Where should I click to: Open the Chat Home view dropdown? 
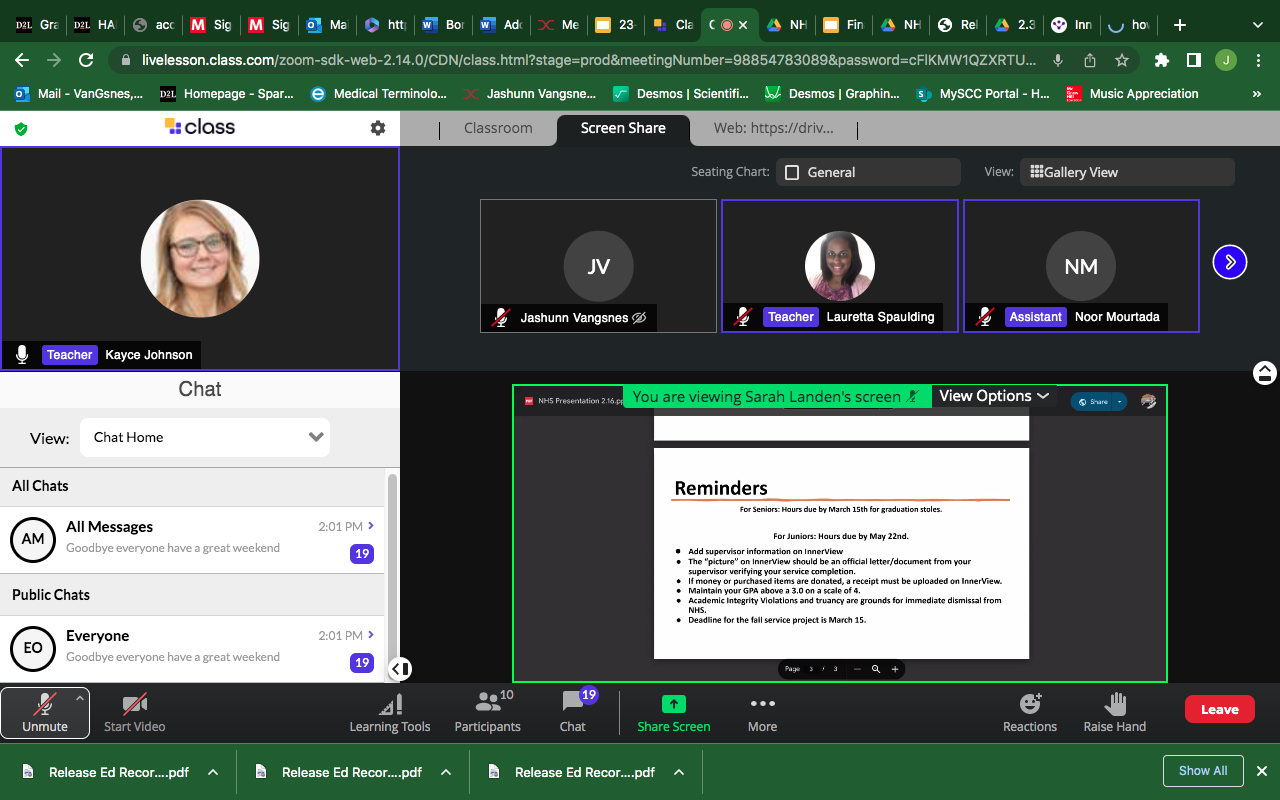click(205, 437)
